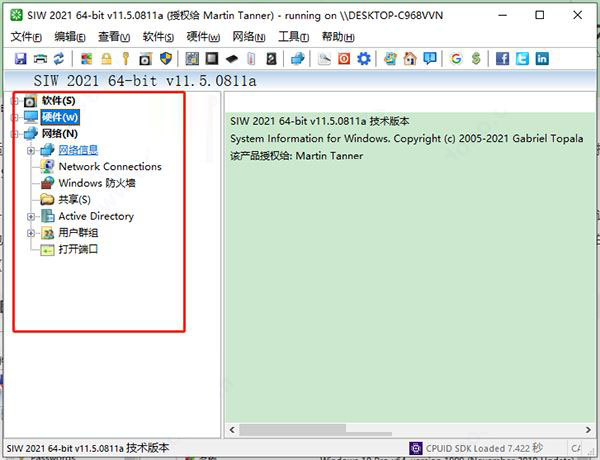Viewport: 600px width, 460px height.
Task: Click the horizontal scrollbar right arrow
Action: click(x=588, y=430)
